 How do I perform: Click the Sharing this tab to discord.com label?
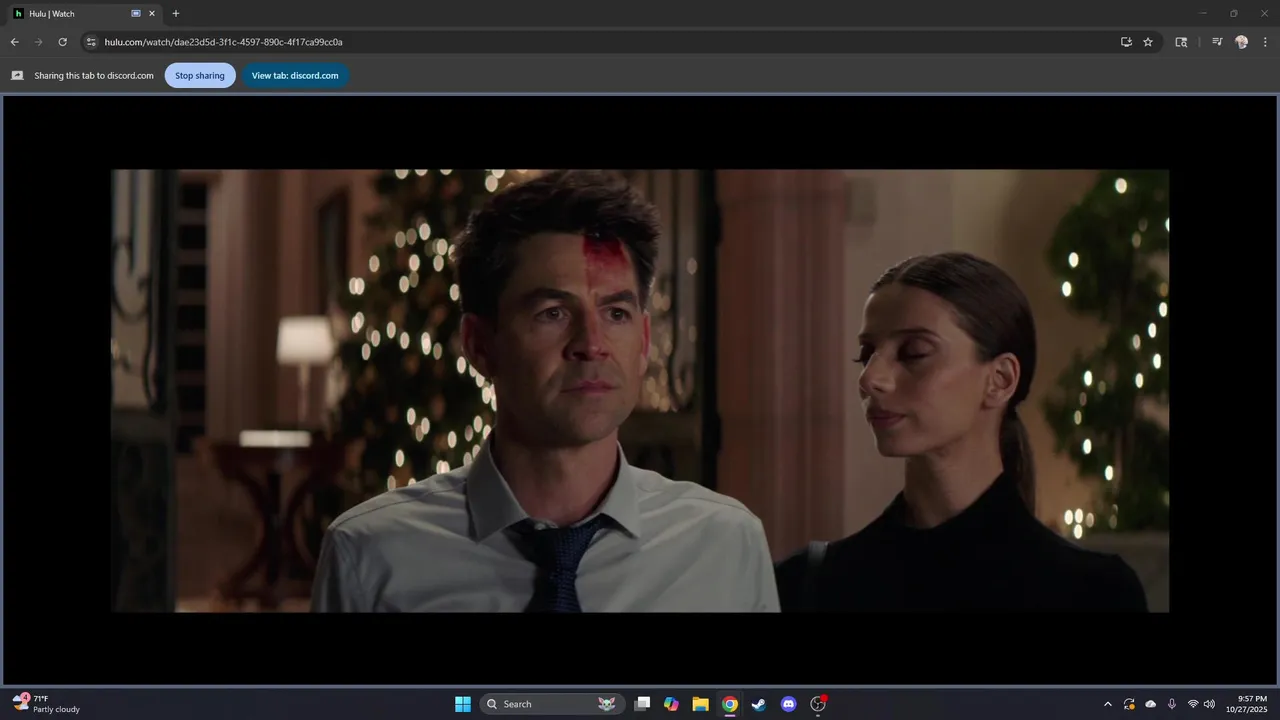point(94,76)
